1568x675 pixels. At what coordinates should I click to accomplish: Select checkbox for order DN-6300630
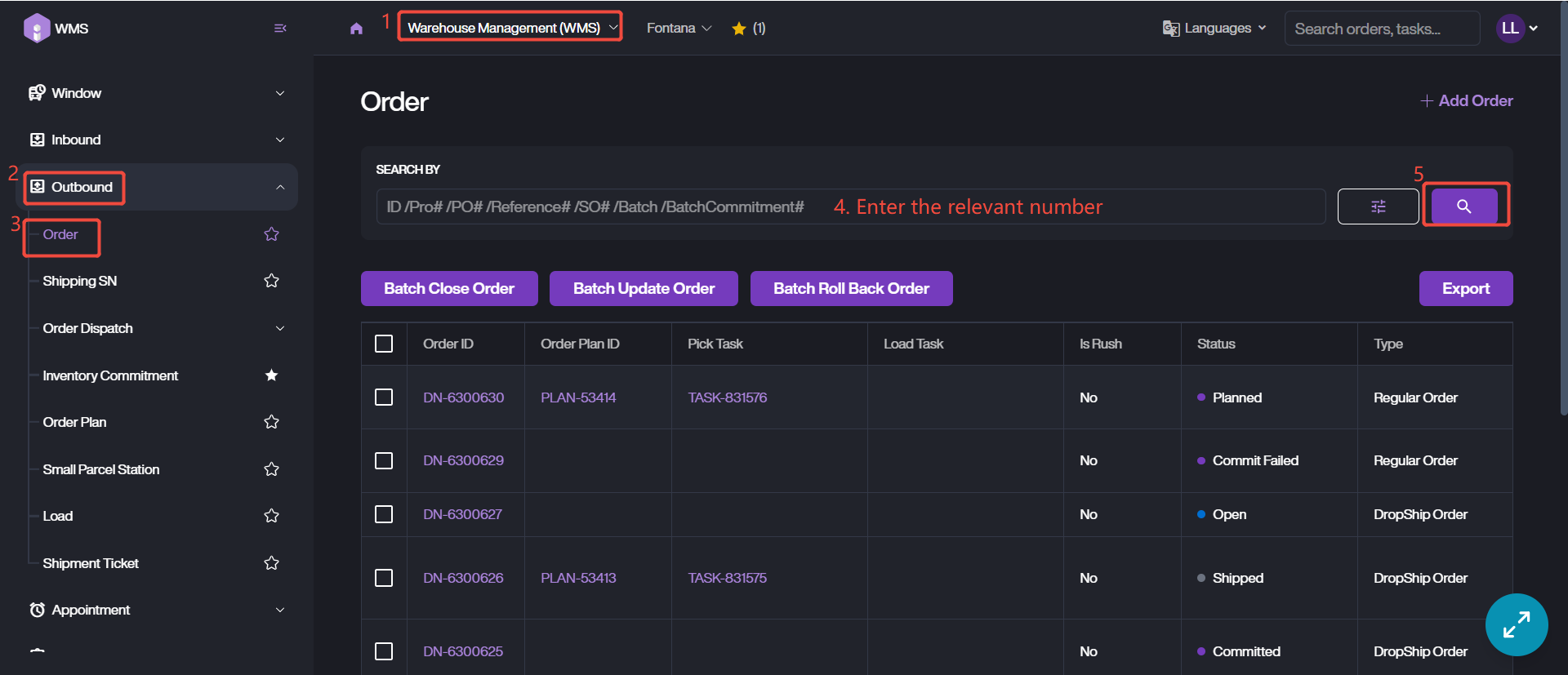pyautogui.click(x=384, y=397)
